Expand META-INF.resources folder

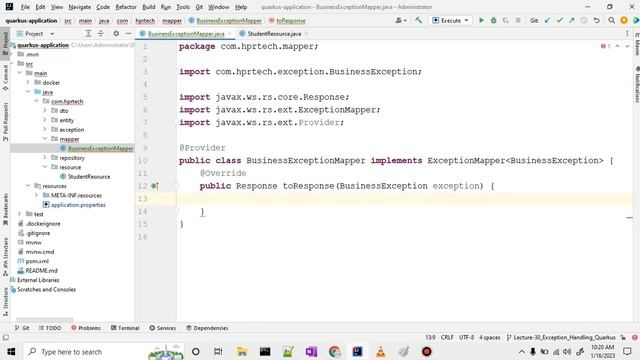(x=36, y=195)
